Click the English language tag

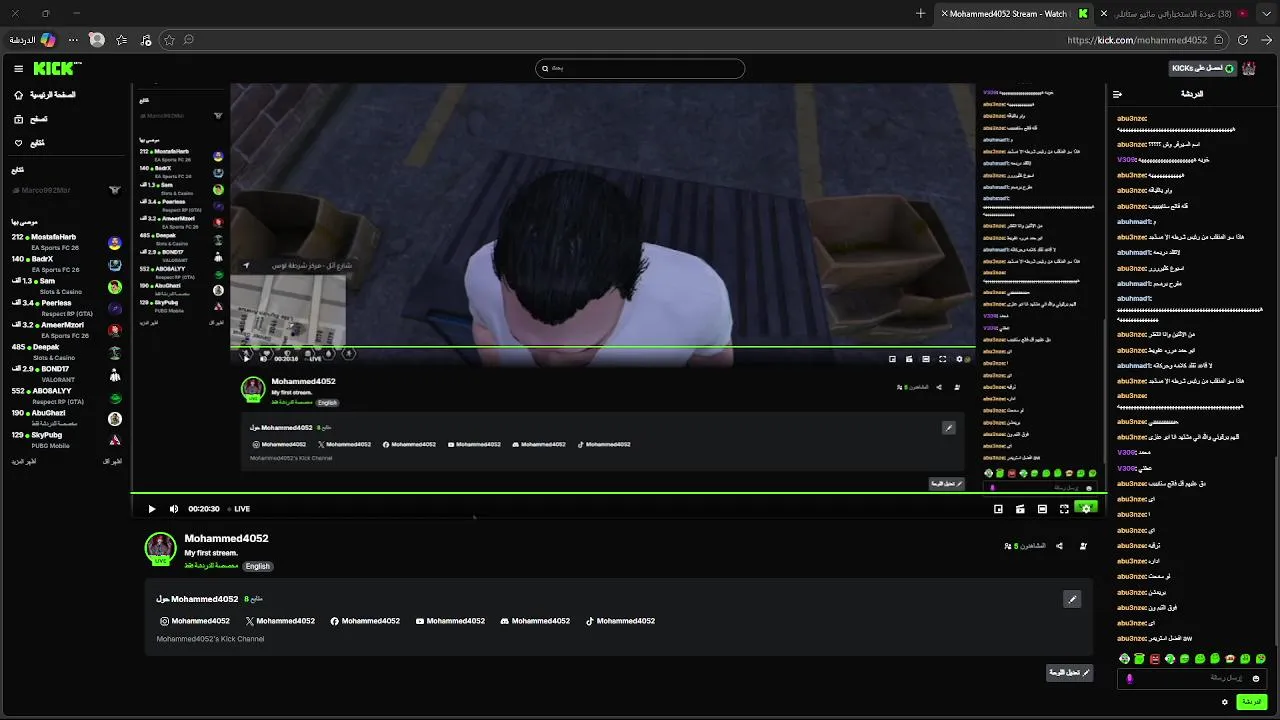click(258, 566)
